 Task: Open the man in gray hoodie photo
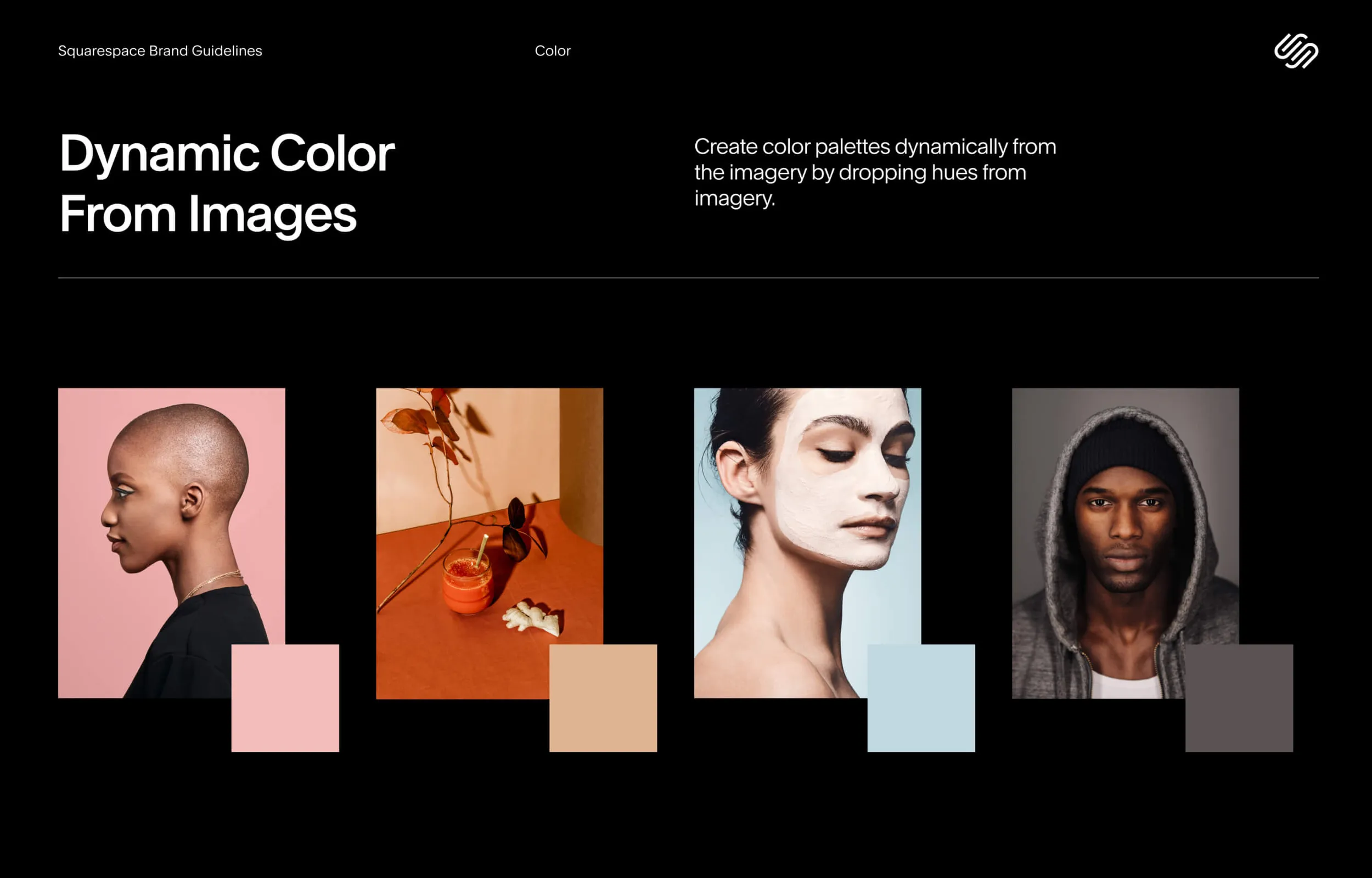pyautogui.click(x=1125, y=543)
